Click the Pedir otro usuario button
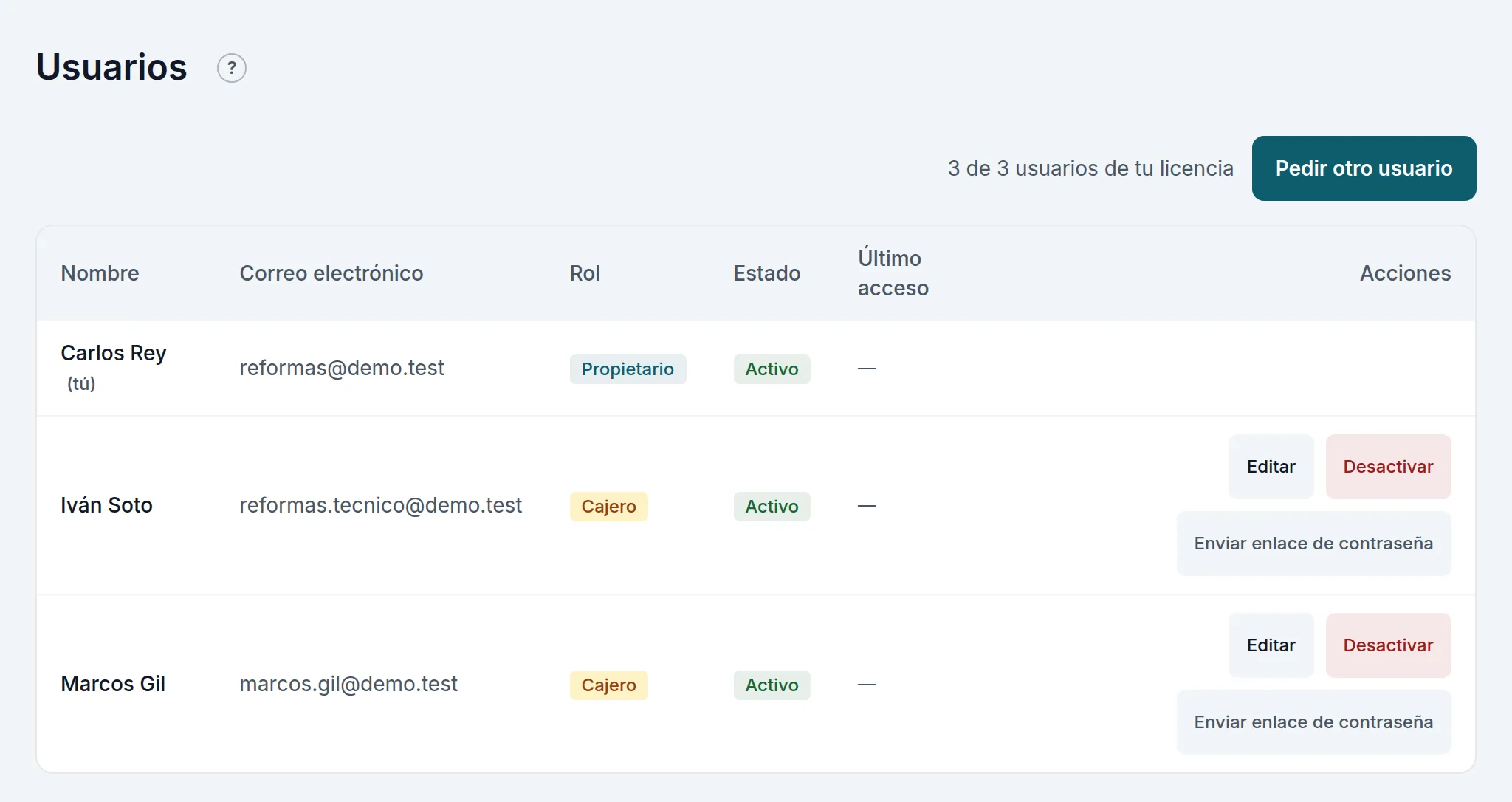The width and height of the screenshot is (1512, 802). point(1364,168)
